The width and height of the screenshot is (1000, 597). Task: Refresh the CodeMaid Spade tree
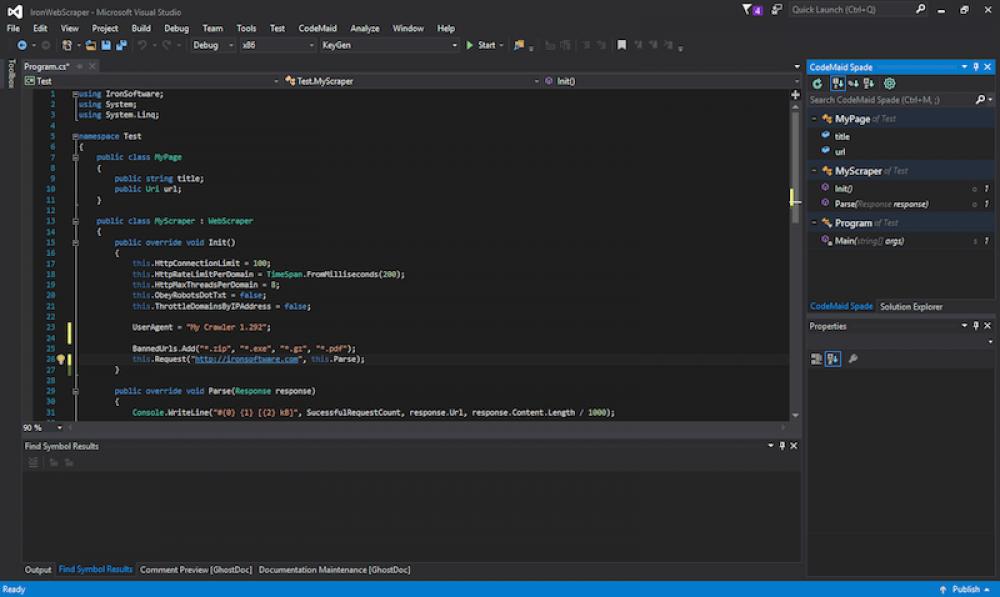click(x=817, y=84)
